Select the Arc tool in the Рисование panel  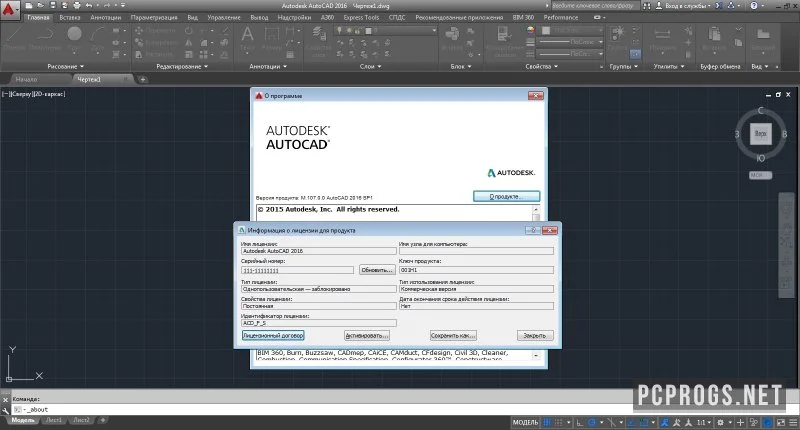(97, 36)
